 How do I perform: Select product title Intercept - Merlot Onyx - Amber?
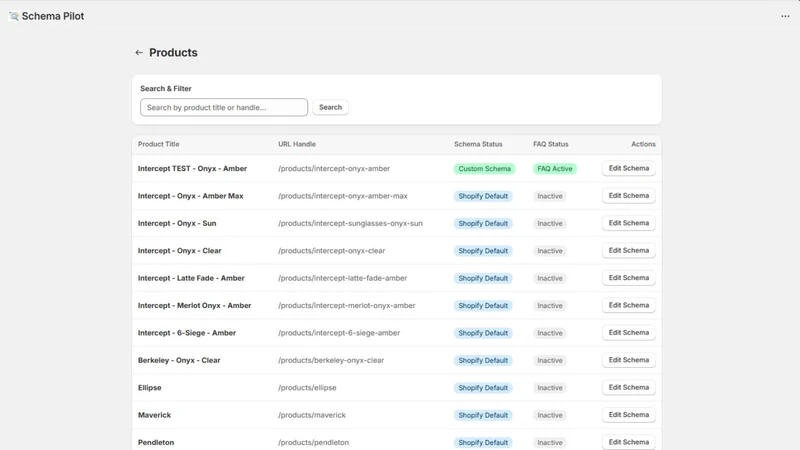tap(194, 306)
